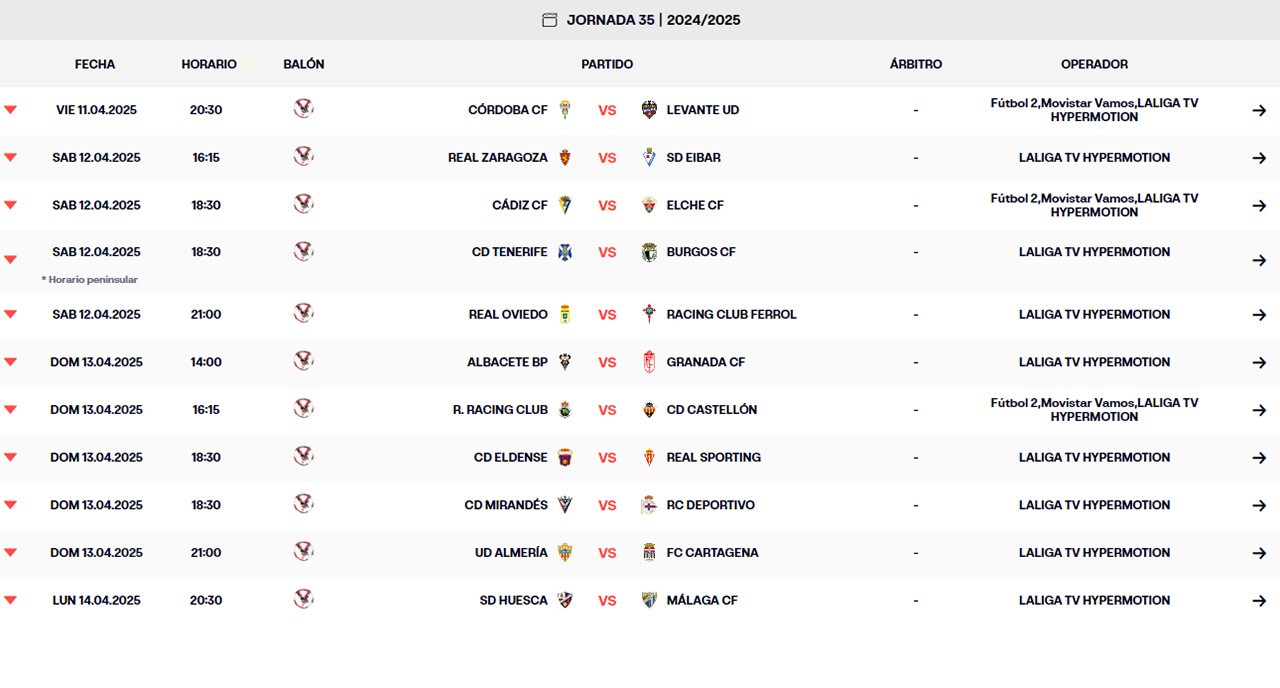Screen dimensions: 1280x688
Task: Click the Horario column header
Action: tap(209, 64)
